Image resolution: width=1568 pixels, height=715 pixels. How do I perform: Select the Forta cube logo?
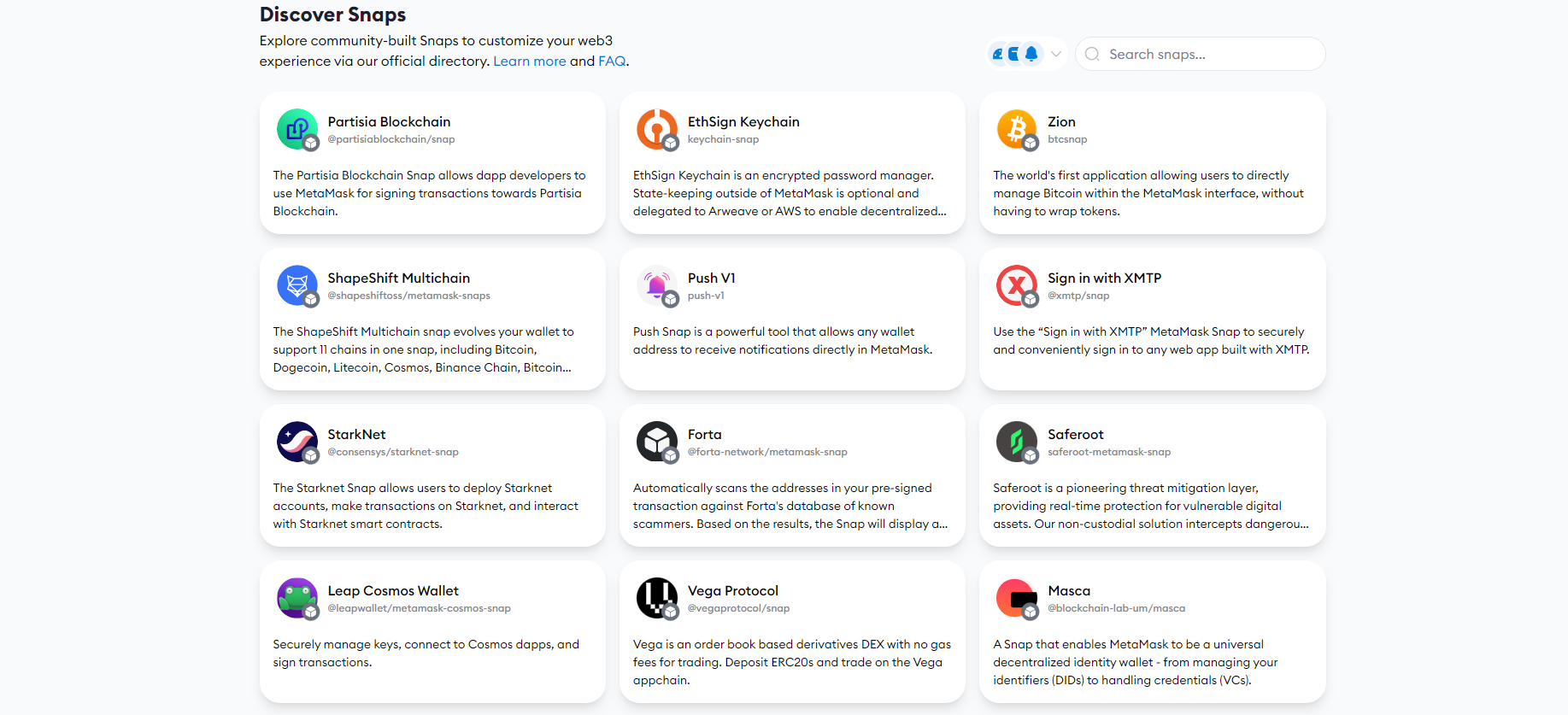click(x=657, y=442)
